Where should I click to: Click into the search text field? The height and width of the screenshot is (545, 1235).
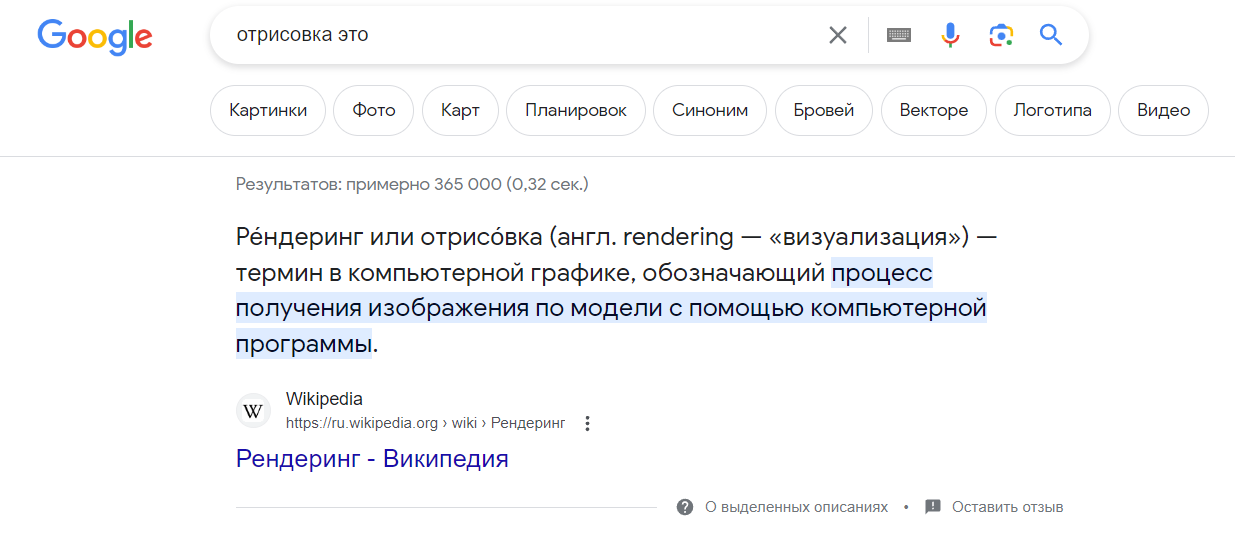pos(520,36)
